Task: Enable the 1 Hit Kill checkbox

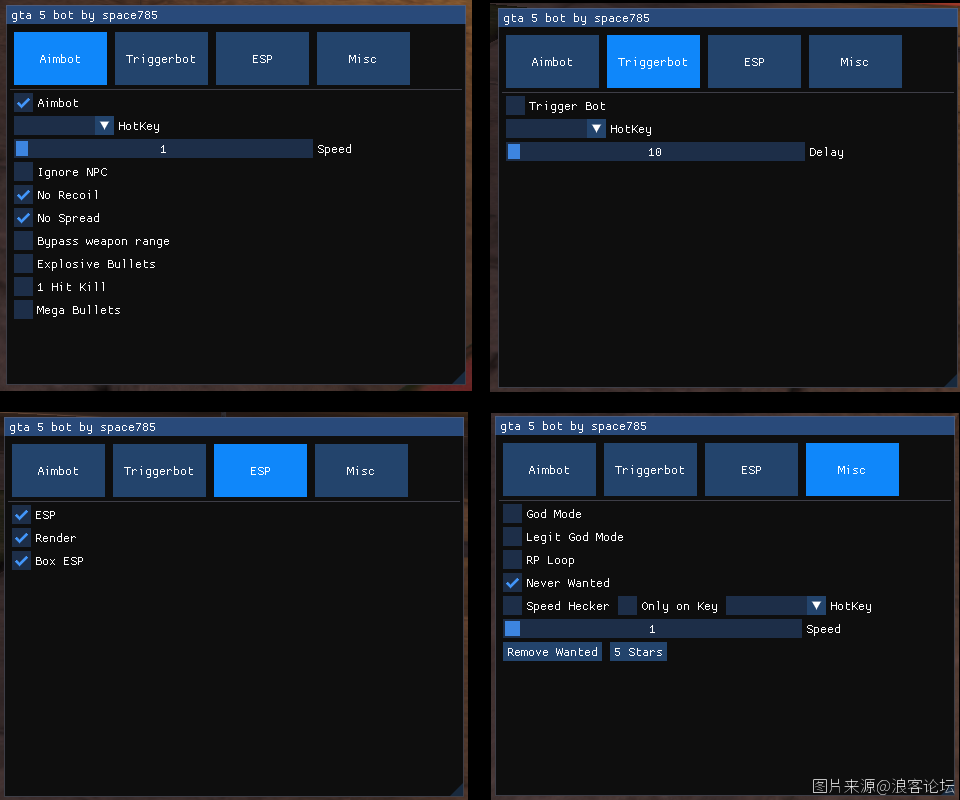Action: [x=24, y=286]
